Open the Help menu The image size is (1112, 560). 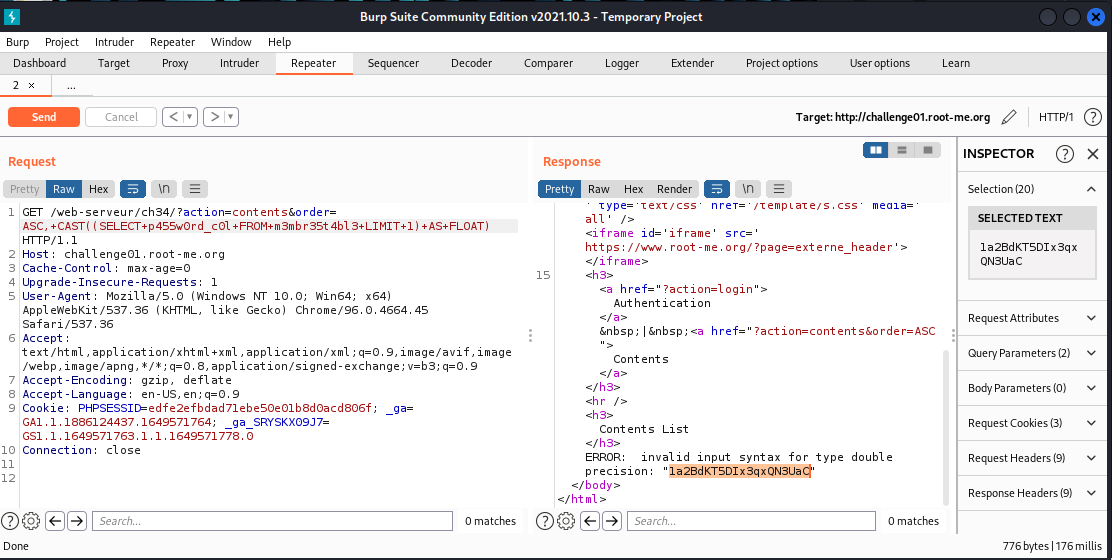tap(279, 42)
